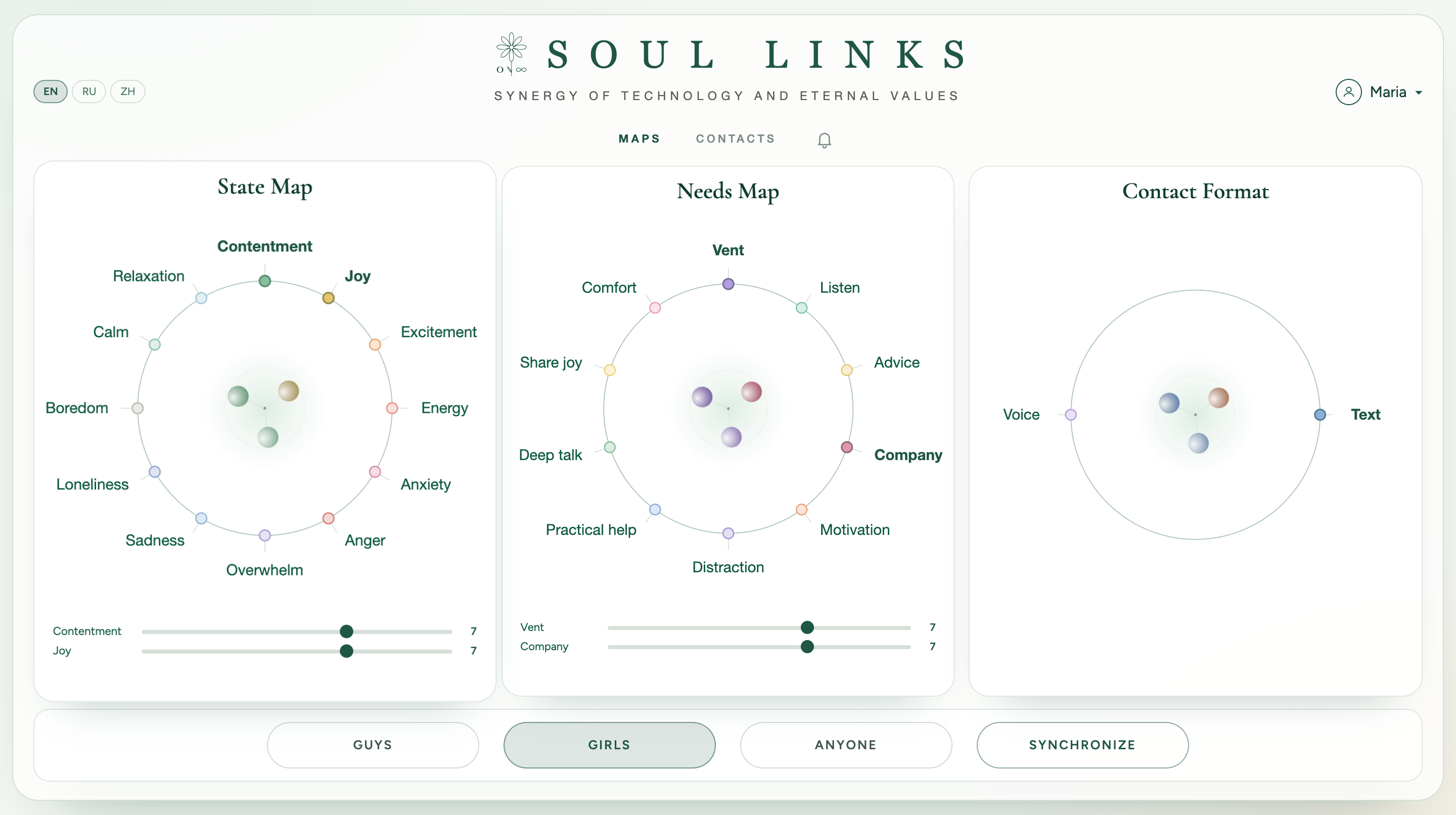Select the Relaxation node dot

click(201, 298)
